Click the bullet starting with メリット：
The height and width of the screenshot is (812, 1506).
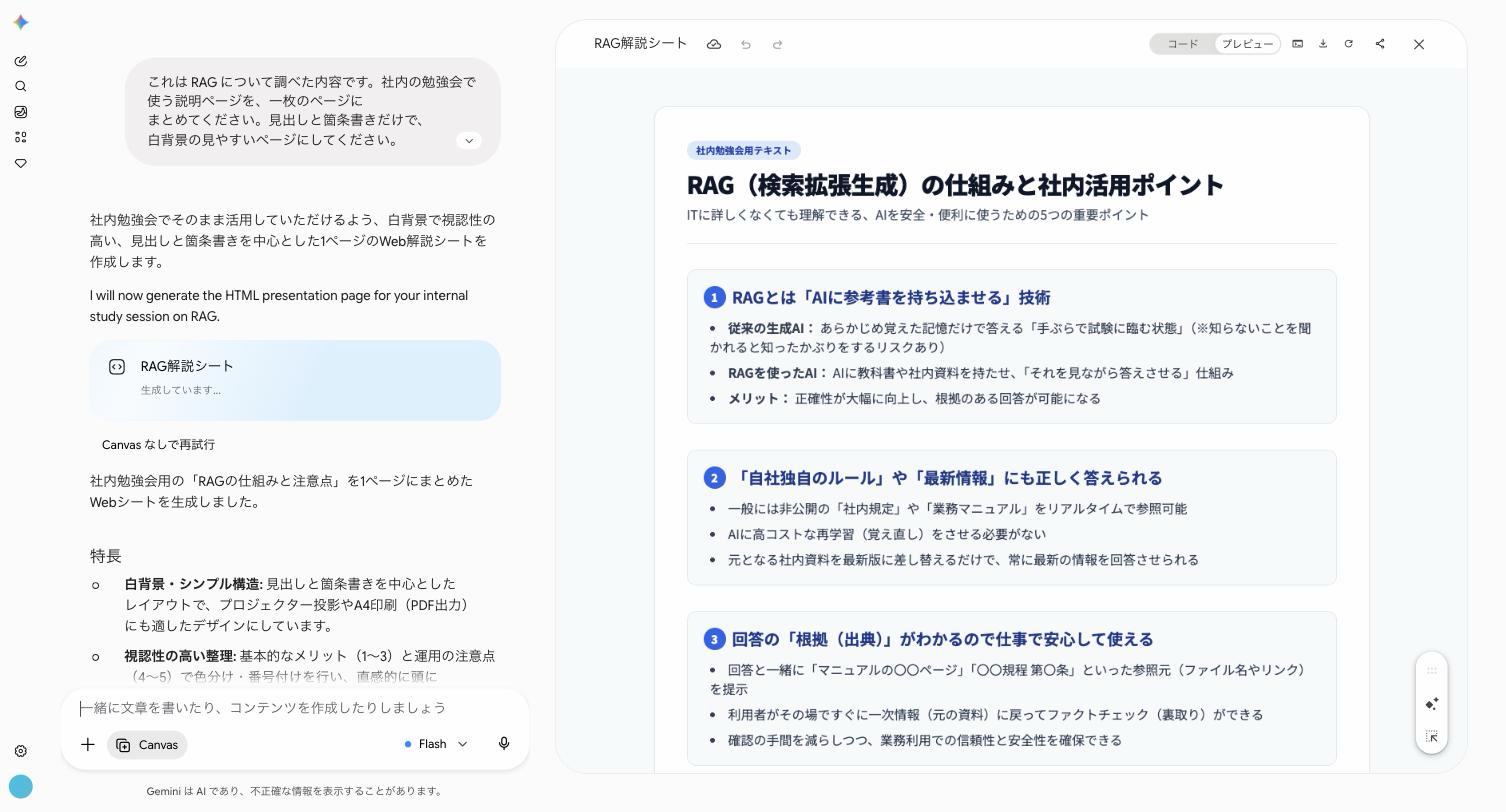pyautogui.click(x=914, y=399)
